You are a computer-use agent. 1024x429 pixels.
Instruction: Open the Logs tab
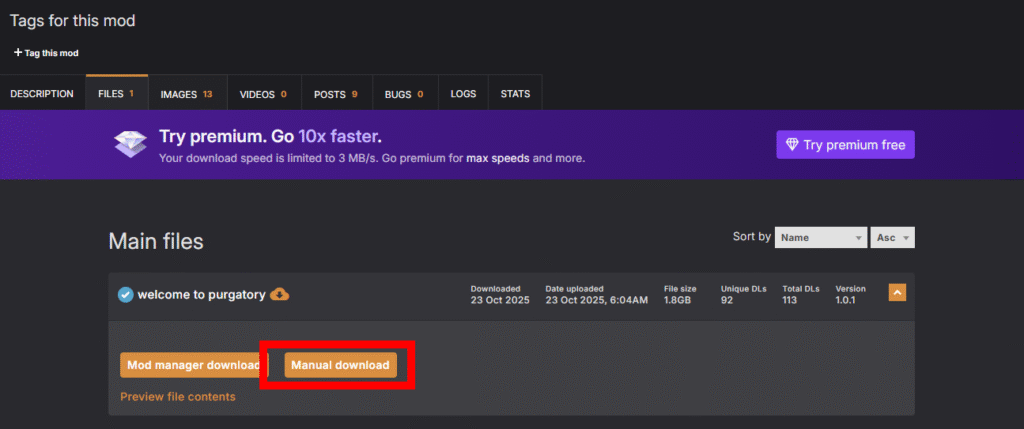click(x=463, y=94)
